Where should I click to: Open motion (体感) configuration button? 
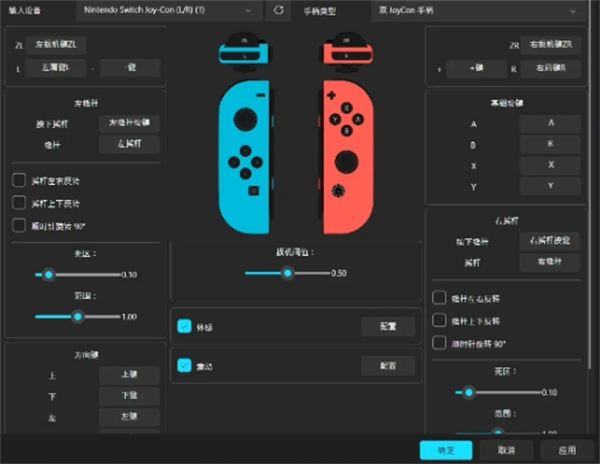tap(388, 326)
